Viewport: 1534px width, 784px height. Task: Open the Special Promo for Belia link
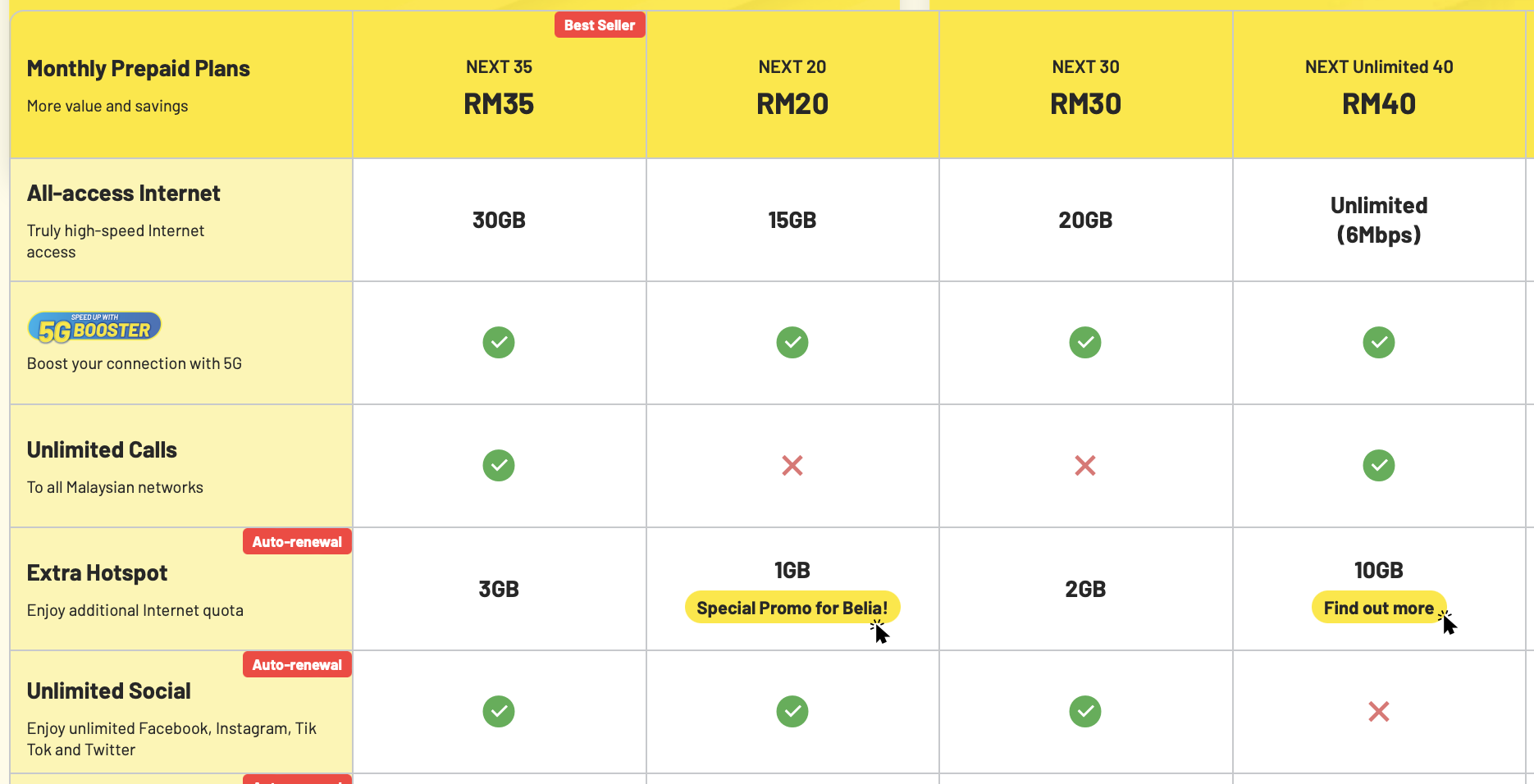tap(792, 608)
